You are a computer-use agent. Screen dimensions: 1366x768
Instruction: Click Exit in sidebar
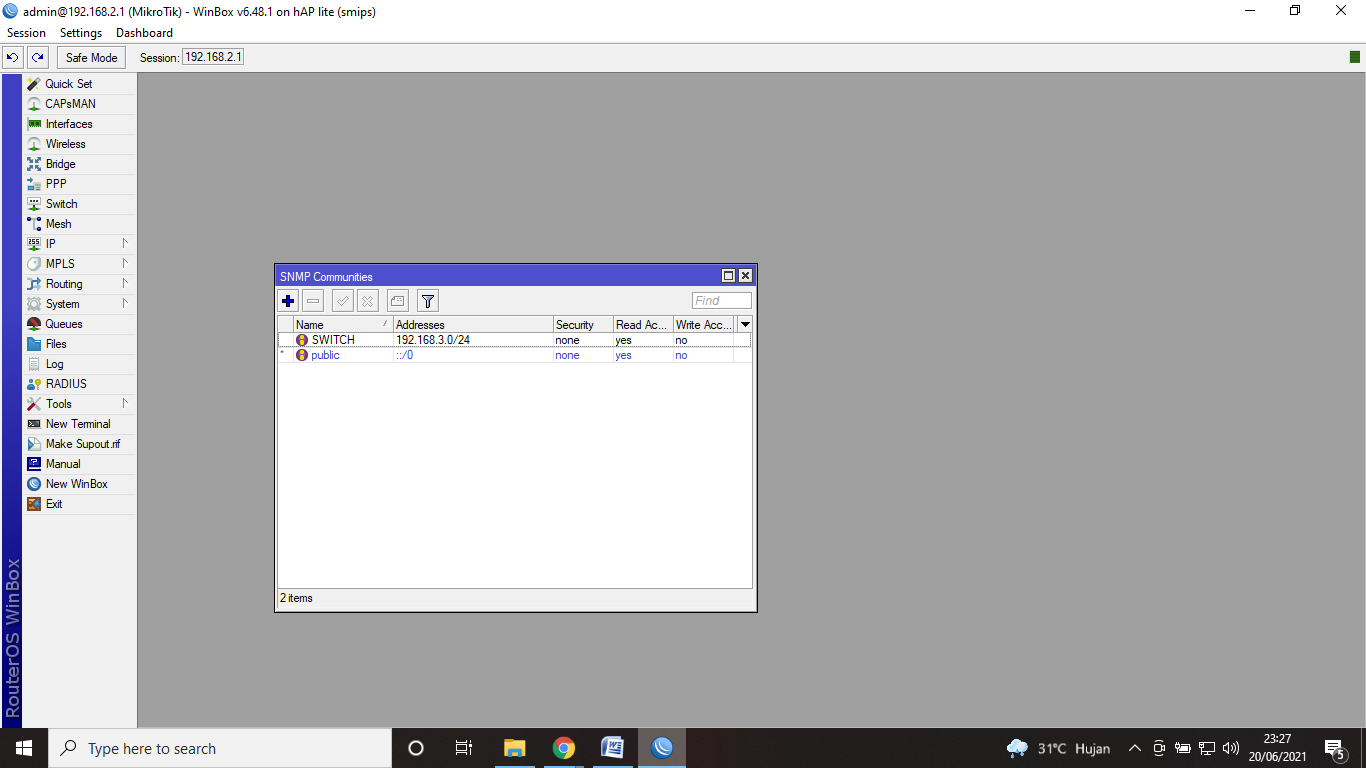click(x=79, y=504)
